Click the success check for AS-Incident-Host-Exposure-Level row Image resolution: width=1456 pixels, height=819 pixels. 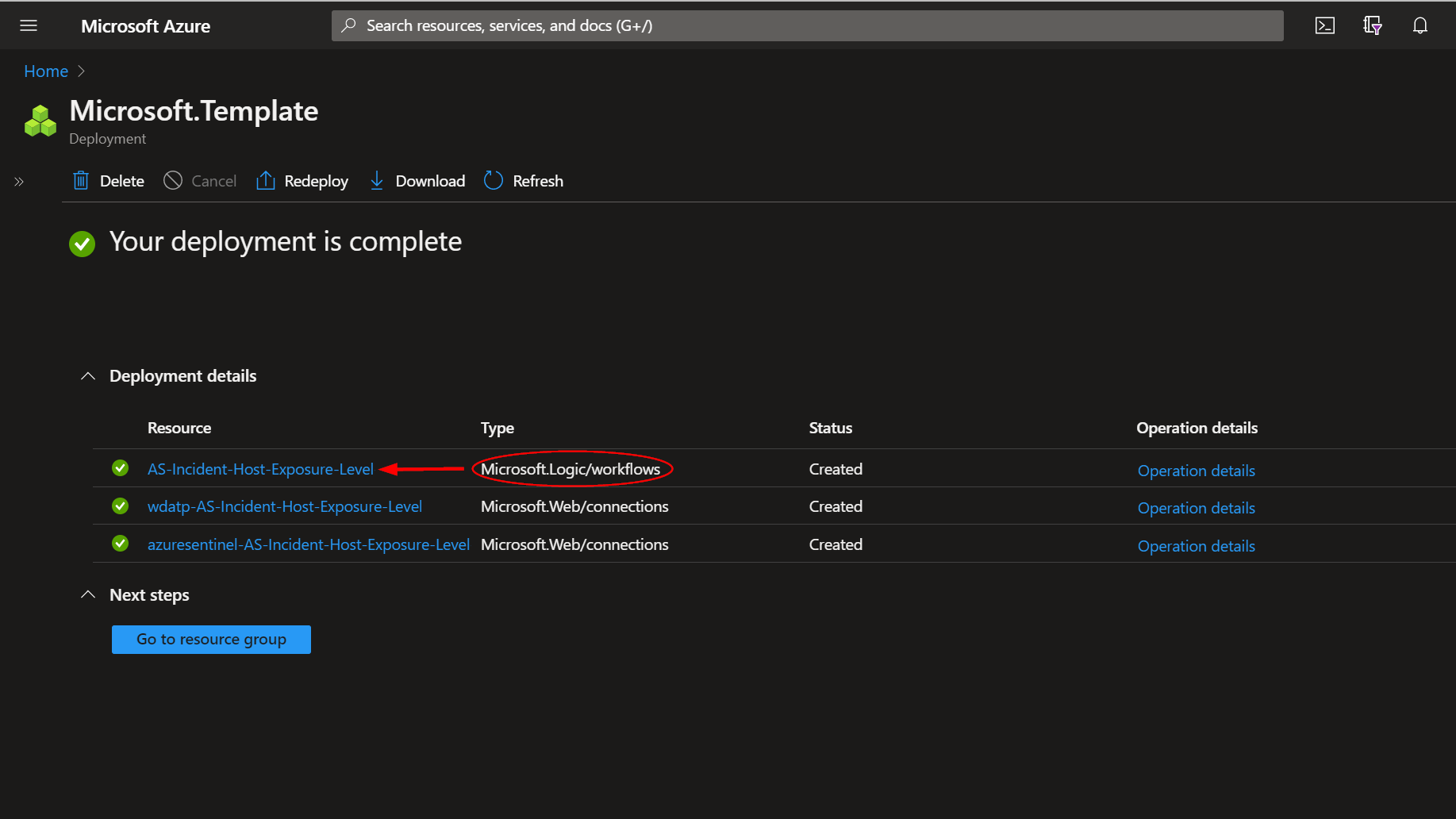(x=121, y=468)
